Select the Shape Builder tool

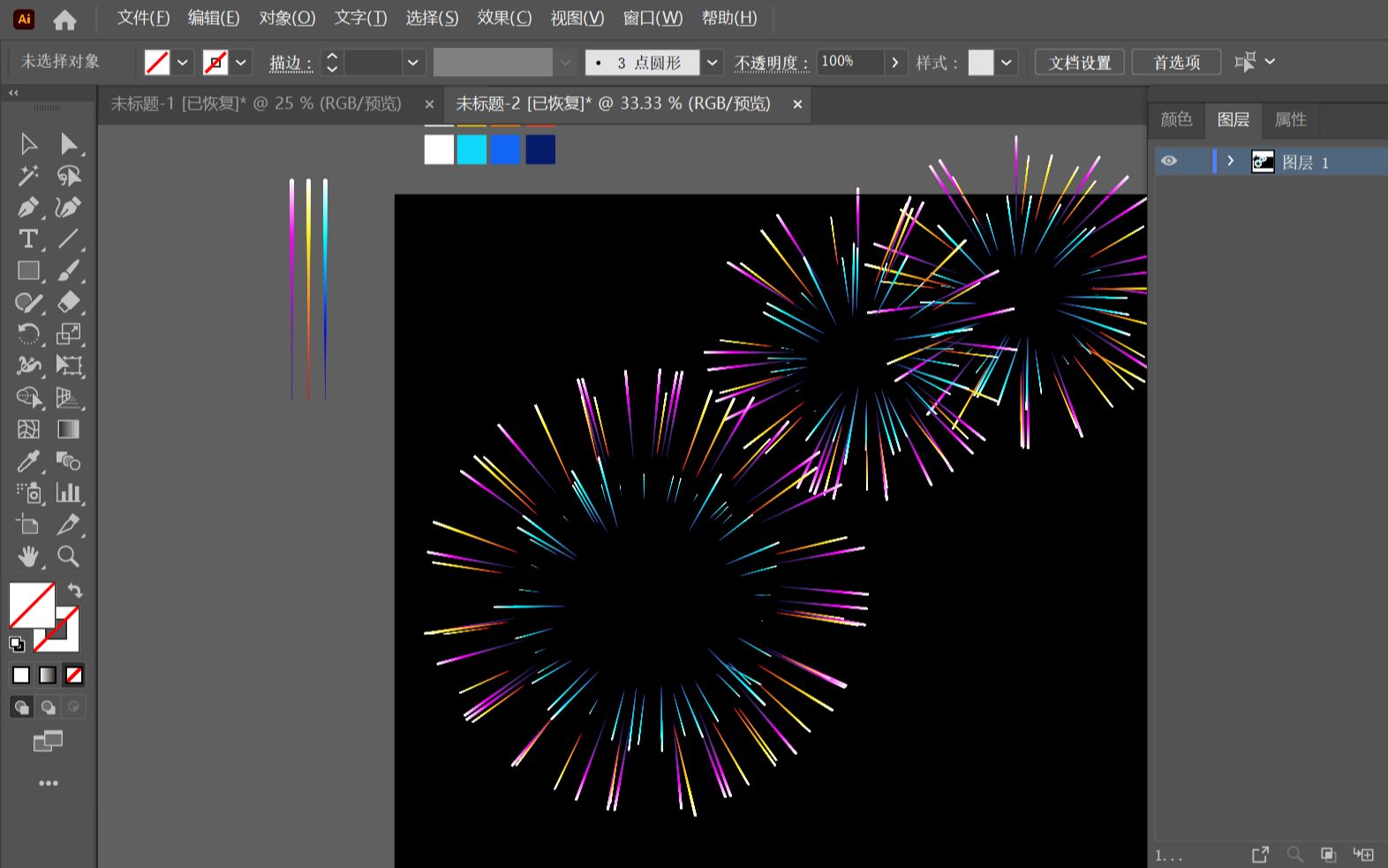coord(28,397)
